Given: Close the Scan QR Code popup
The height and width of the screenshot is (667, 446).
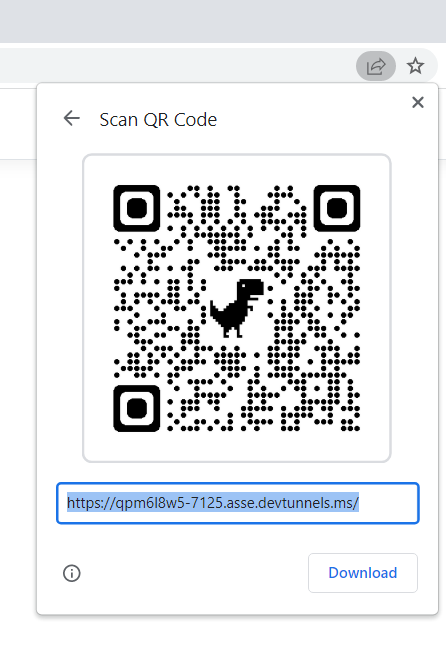Looking at the screenshot, I should point(418,102).
